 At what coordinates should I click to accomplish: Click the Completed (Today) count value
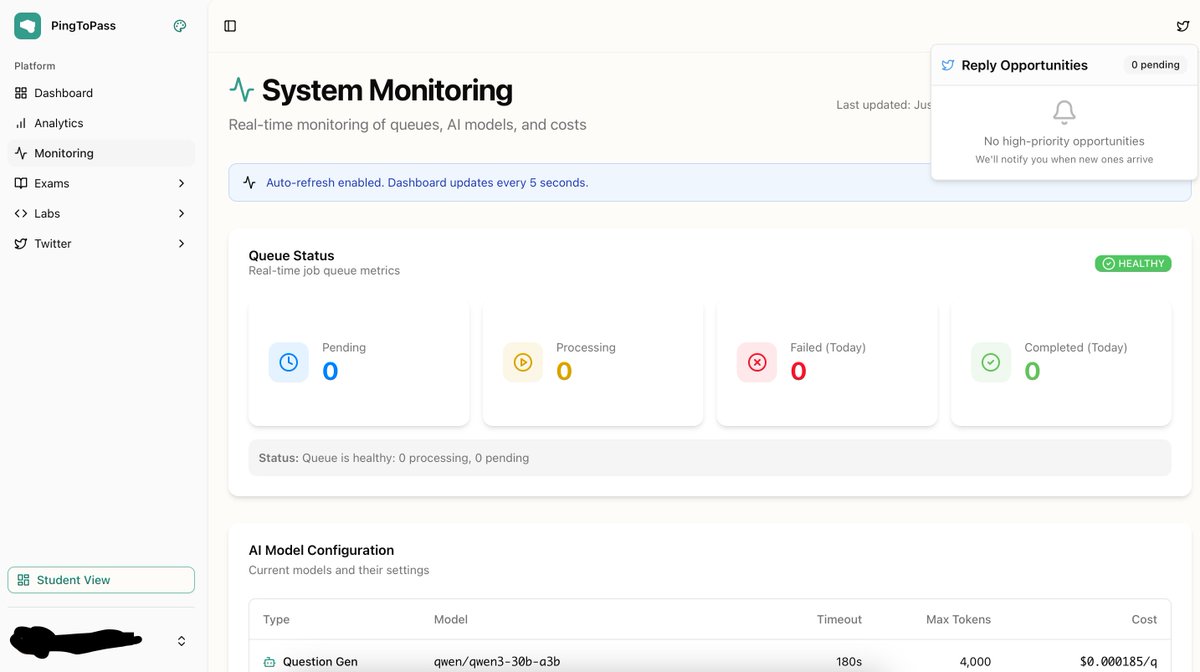(x=1032, y=372)
